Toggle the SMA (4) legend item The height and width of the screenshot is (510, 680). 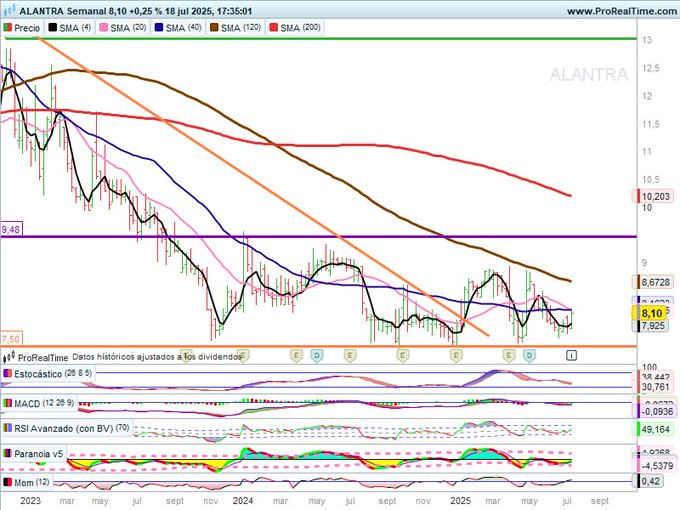(x=70, y=28)
